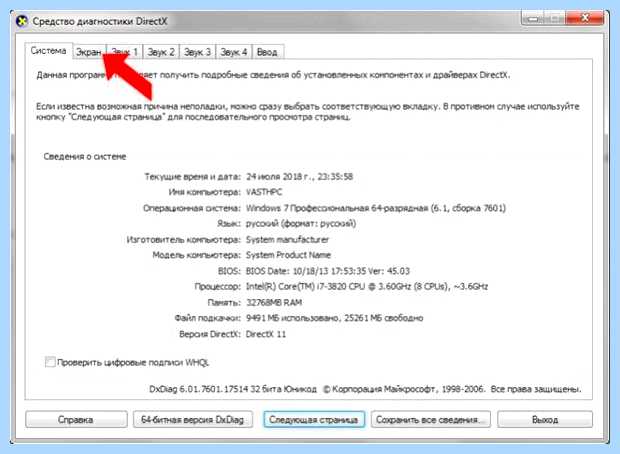Select the Звук 3 tab
Image resolution: width=620 pixels, height=454 pixels.
point(197,52)
